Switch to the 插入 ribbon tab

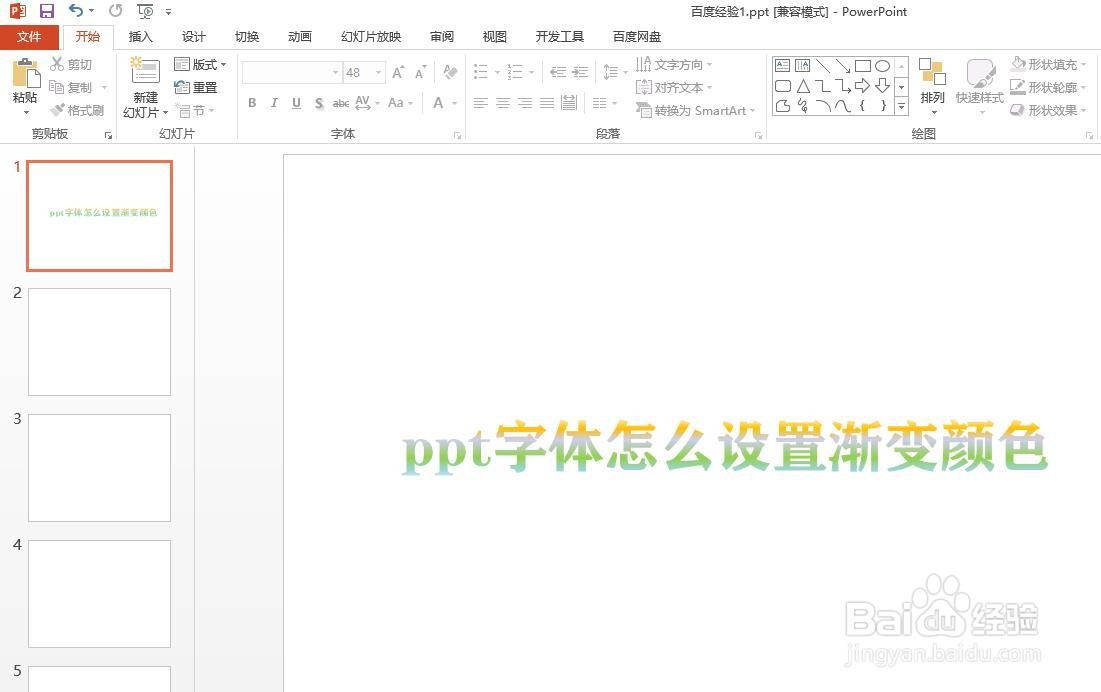click(x=140, y=36)
